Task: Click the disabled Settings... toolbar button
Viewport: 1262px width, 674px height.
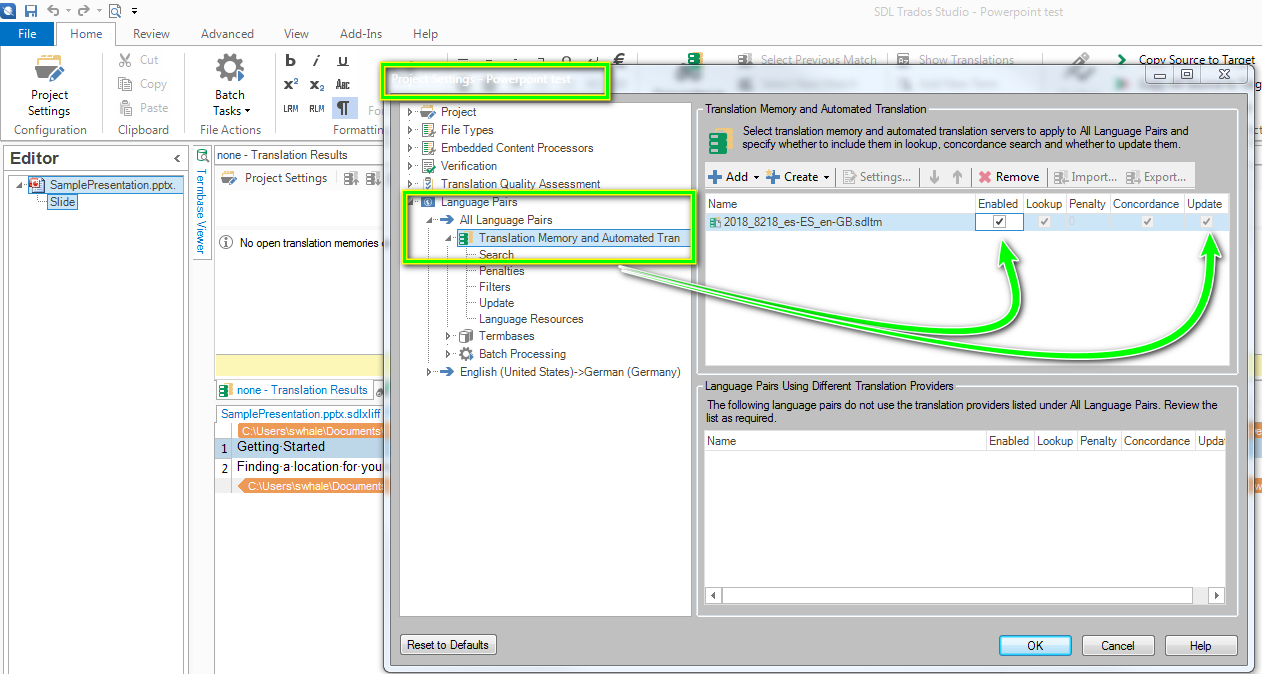Action: click(x=877, y=177)
